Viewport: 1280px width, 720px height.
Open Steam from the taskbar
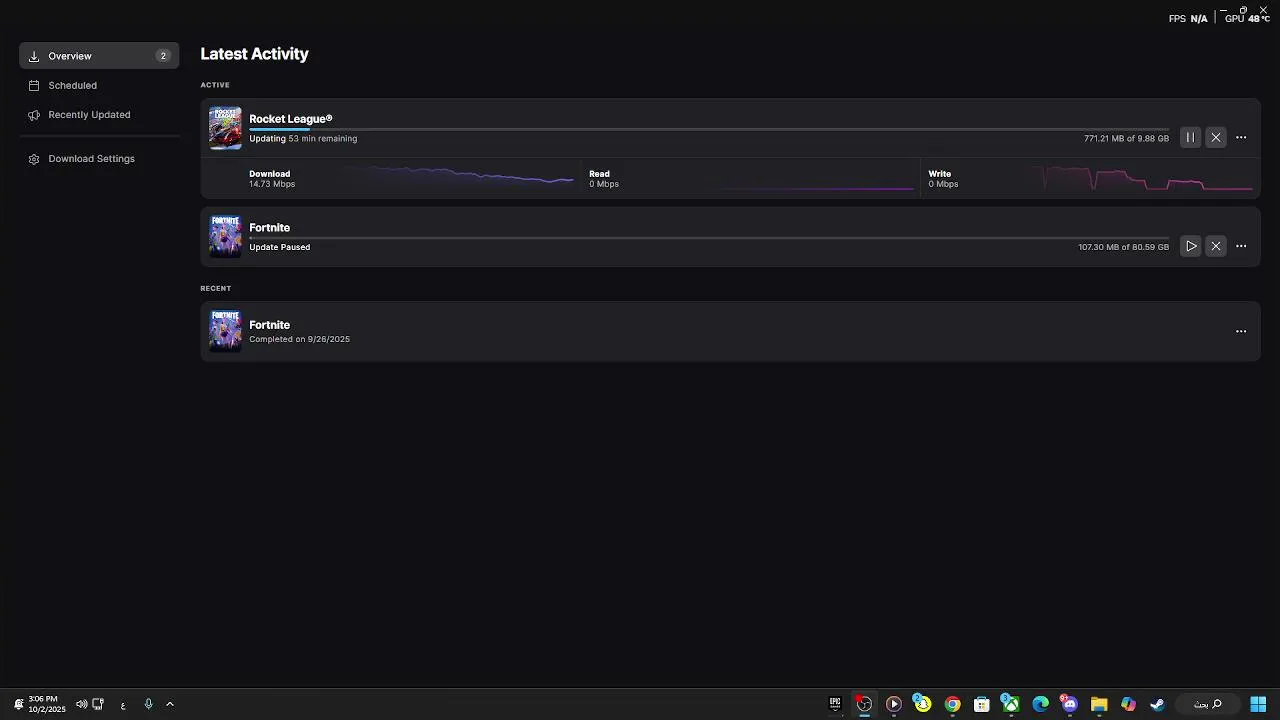(1157, 704)
